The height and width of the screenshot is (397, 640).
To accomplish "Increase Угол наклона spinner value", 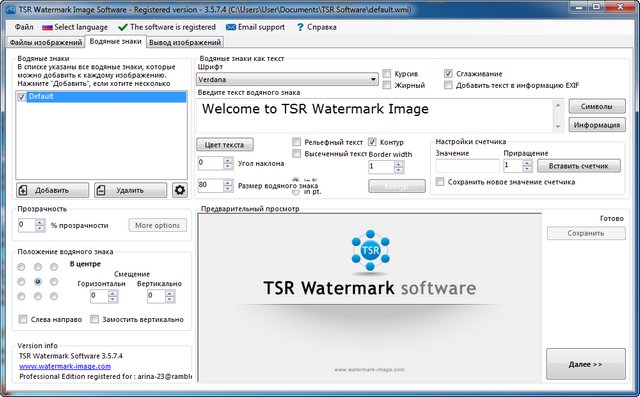I will click(228, 161).
